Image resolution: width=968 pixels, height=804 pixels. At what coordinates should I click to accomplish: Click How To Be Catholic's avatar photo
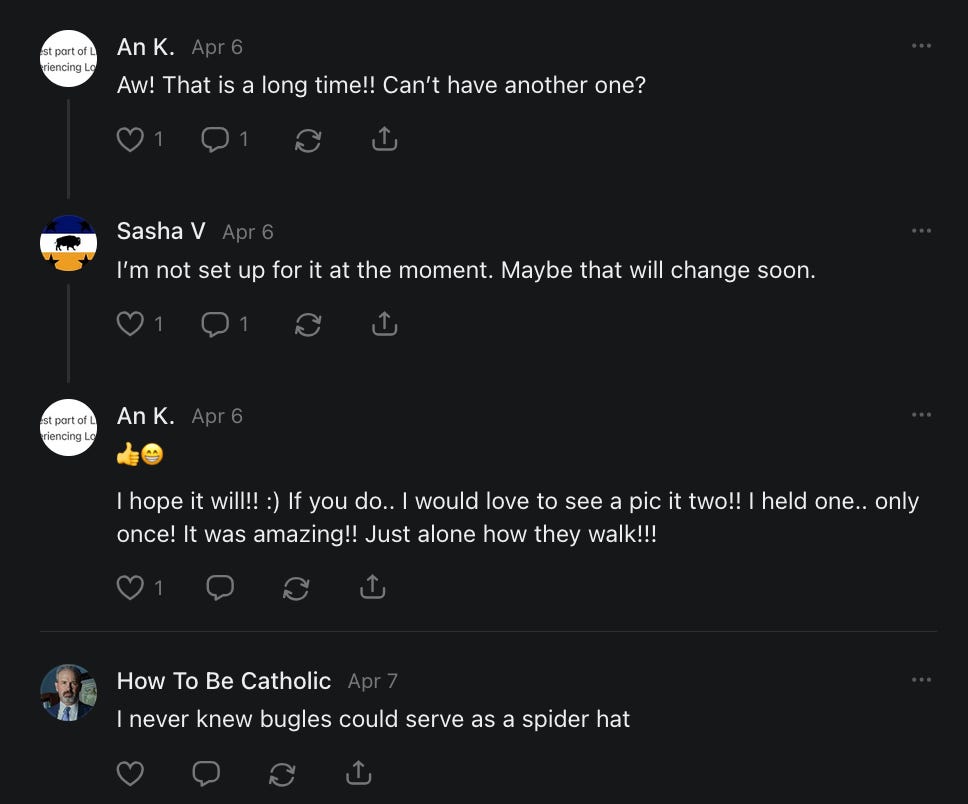coord(68,693)
